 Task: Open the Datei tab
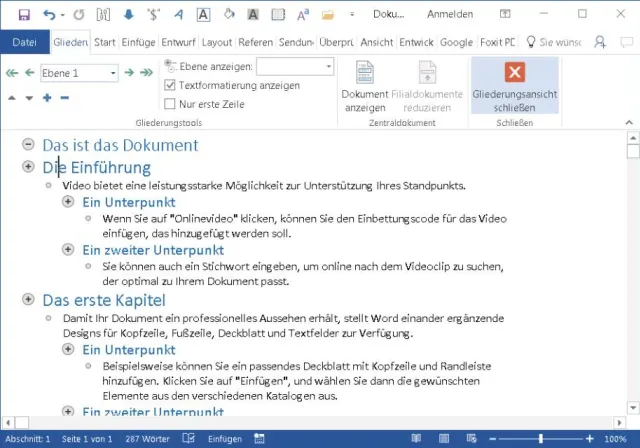25,43
